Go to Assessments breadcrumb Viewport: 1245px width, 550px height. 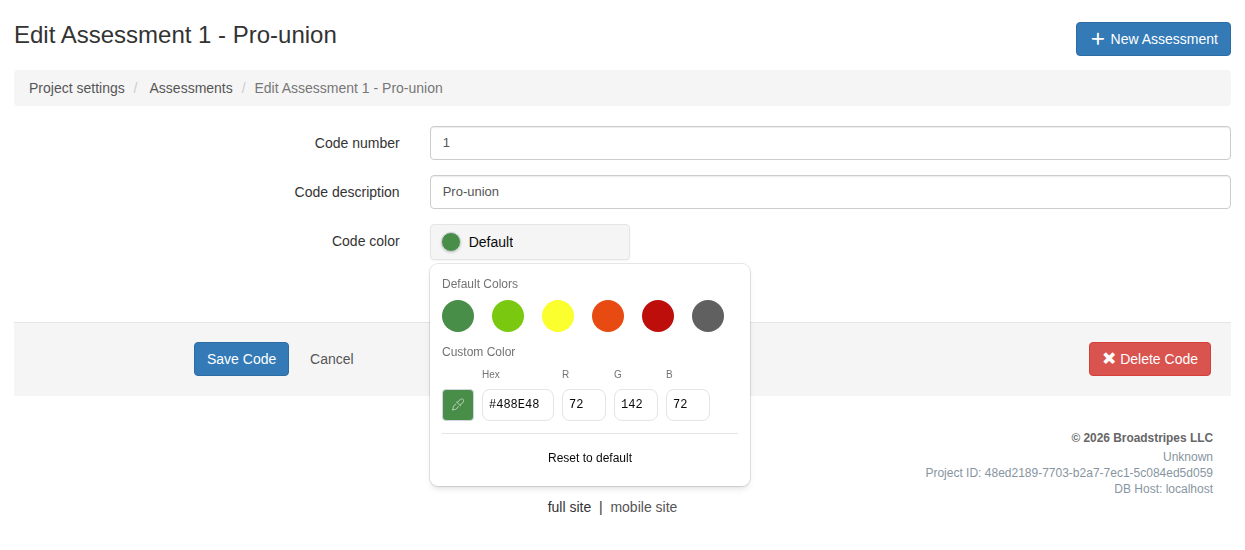(191, 88)
